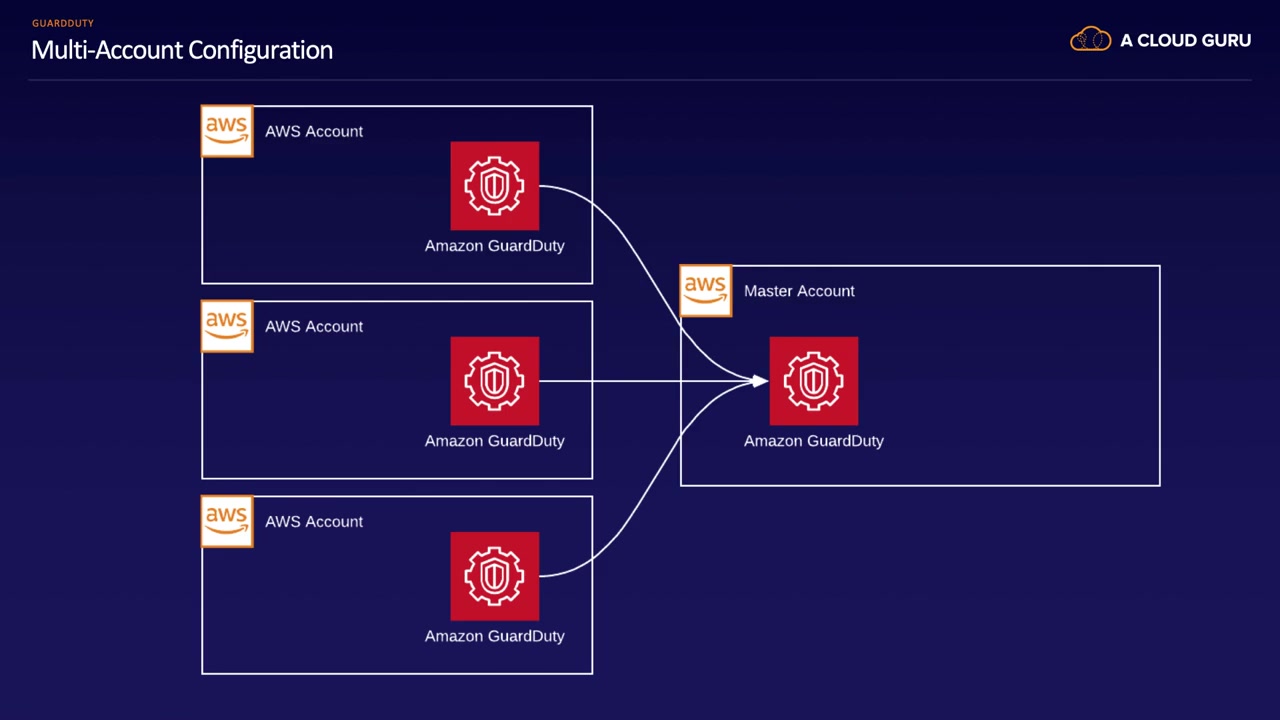Select the "Master Account" label
The width and height of the screenshot is (1280, 720).
799,291
